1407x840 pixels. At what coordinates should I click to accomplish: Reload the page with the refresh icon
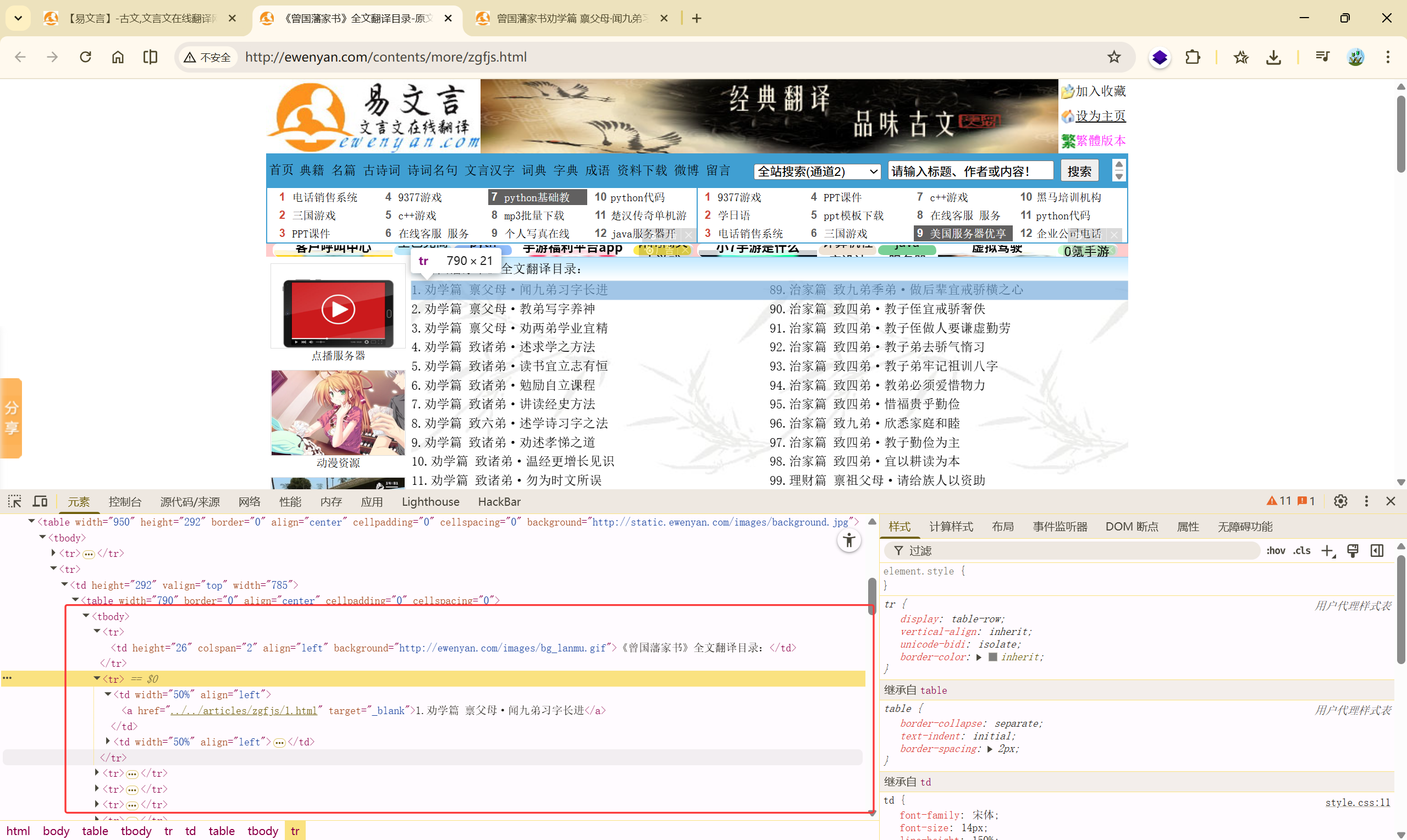[x=85, y=57]
